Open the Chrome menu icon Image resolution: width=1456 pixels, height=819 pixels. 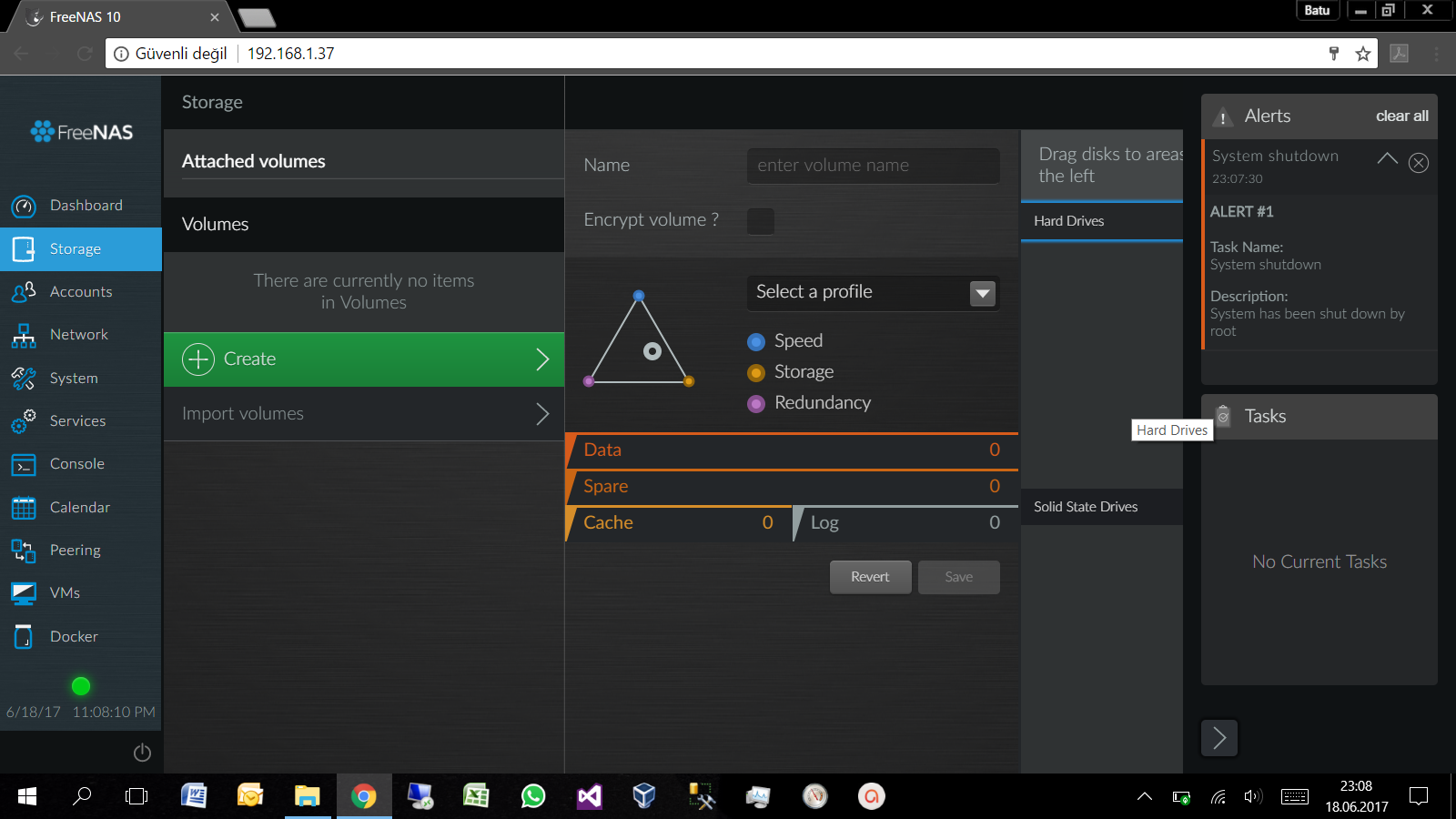pos(1437,54)
